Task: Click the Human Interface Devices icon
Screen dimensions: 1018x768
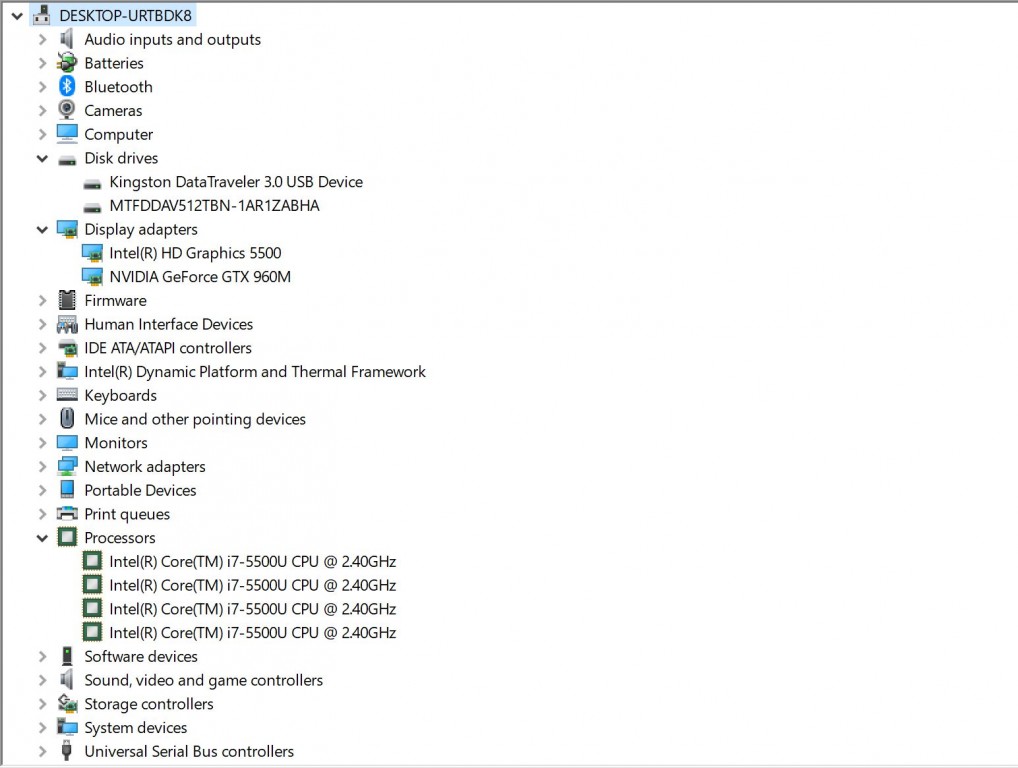Action: 68,324
